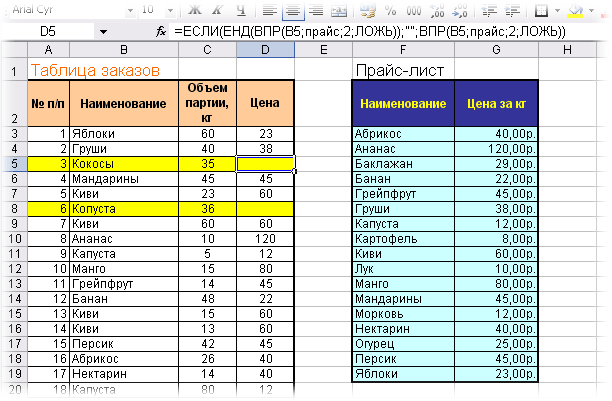Apply cell borders button
Image resolution: width=612 pixels, height=401 pixels.
click(x=541, y=11)
